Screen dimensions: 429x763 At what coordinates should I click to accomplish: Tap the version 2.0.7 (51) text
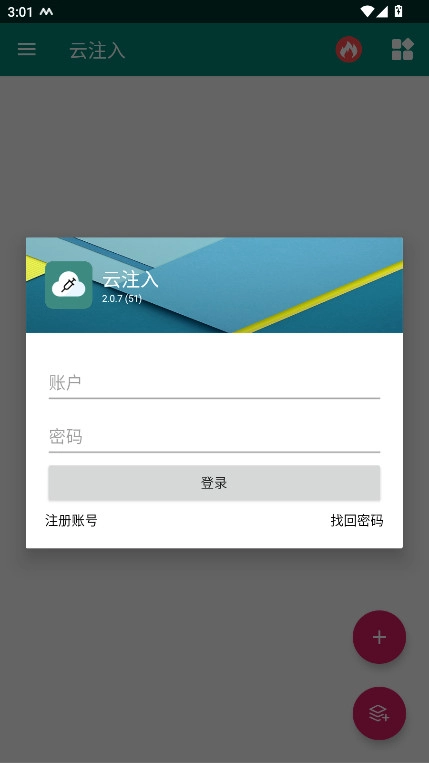tap(122, 299)
